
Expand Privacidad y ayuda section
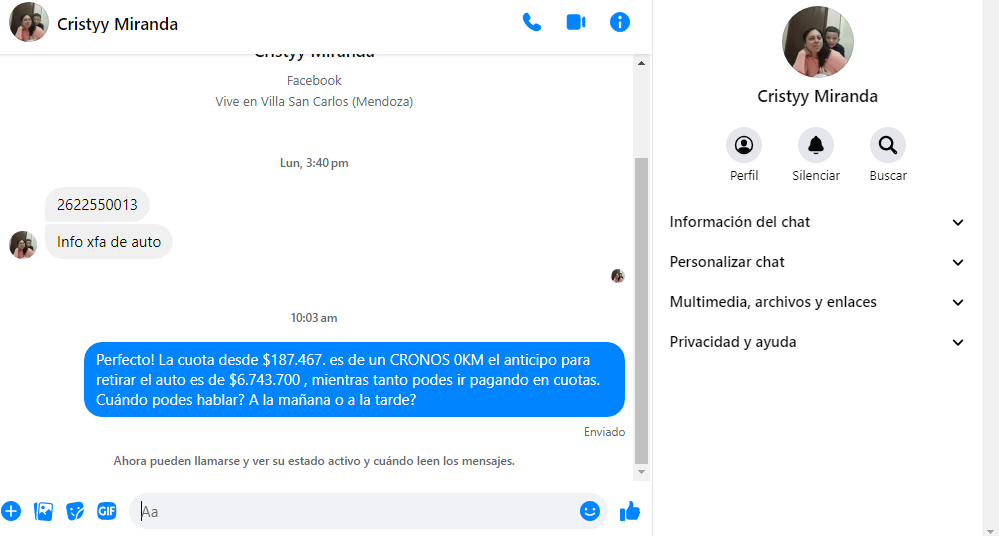click(x=817, y=342)
